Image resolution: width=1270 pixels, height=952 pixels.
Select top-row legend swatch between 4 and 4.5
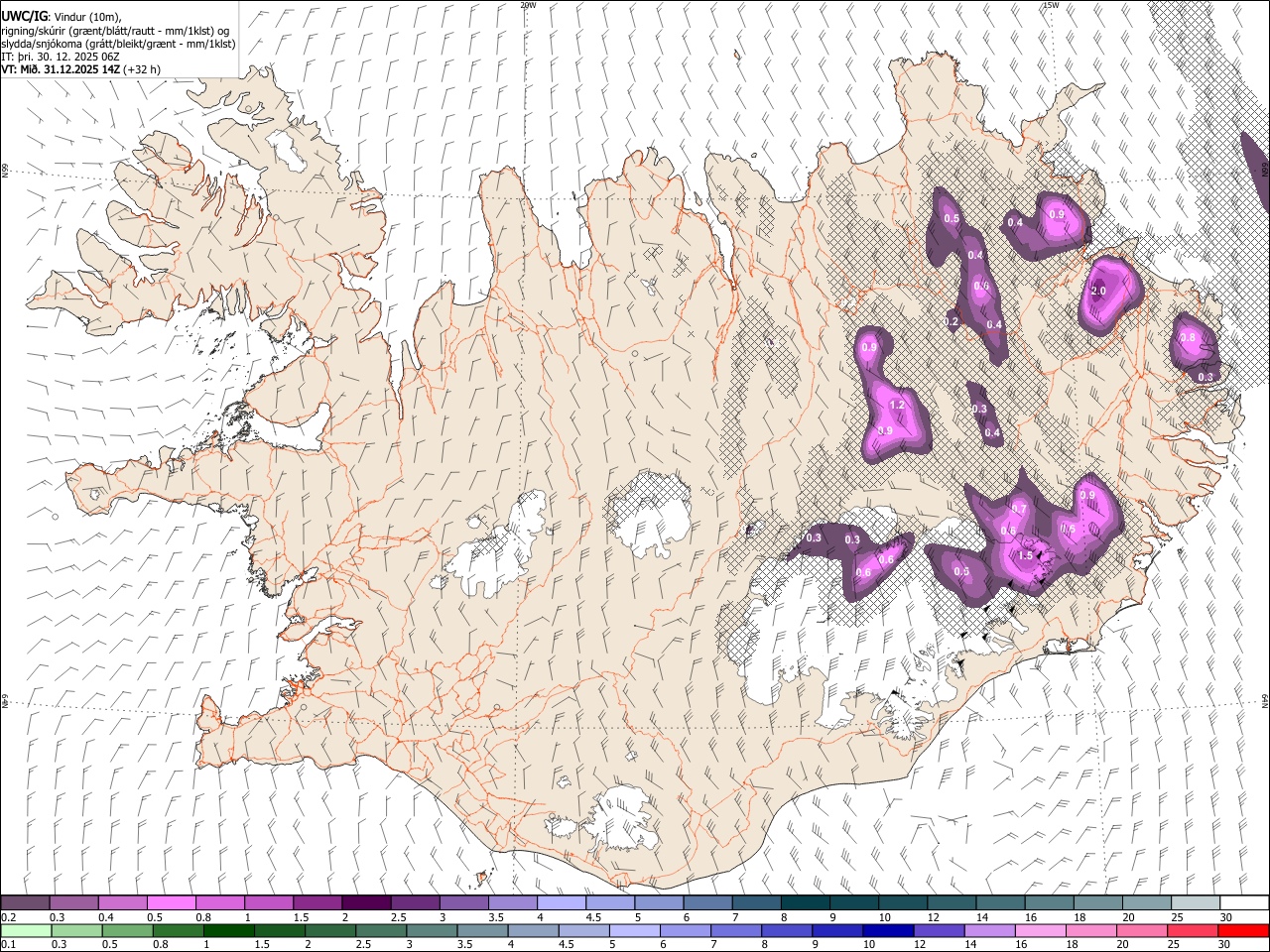(x=561, y=903)
